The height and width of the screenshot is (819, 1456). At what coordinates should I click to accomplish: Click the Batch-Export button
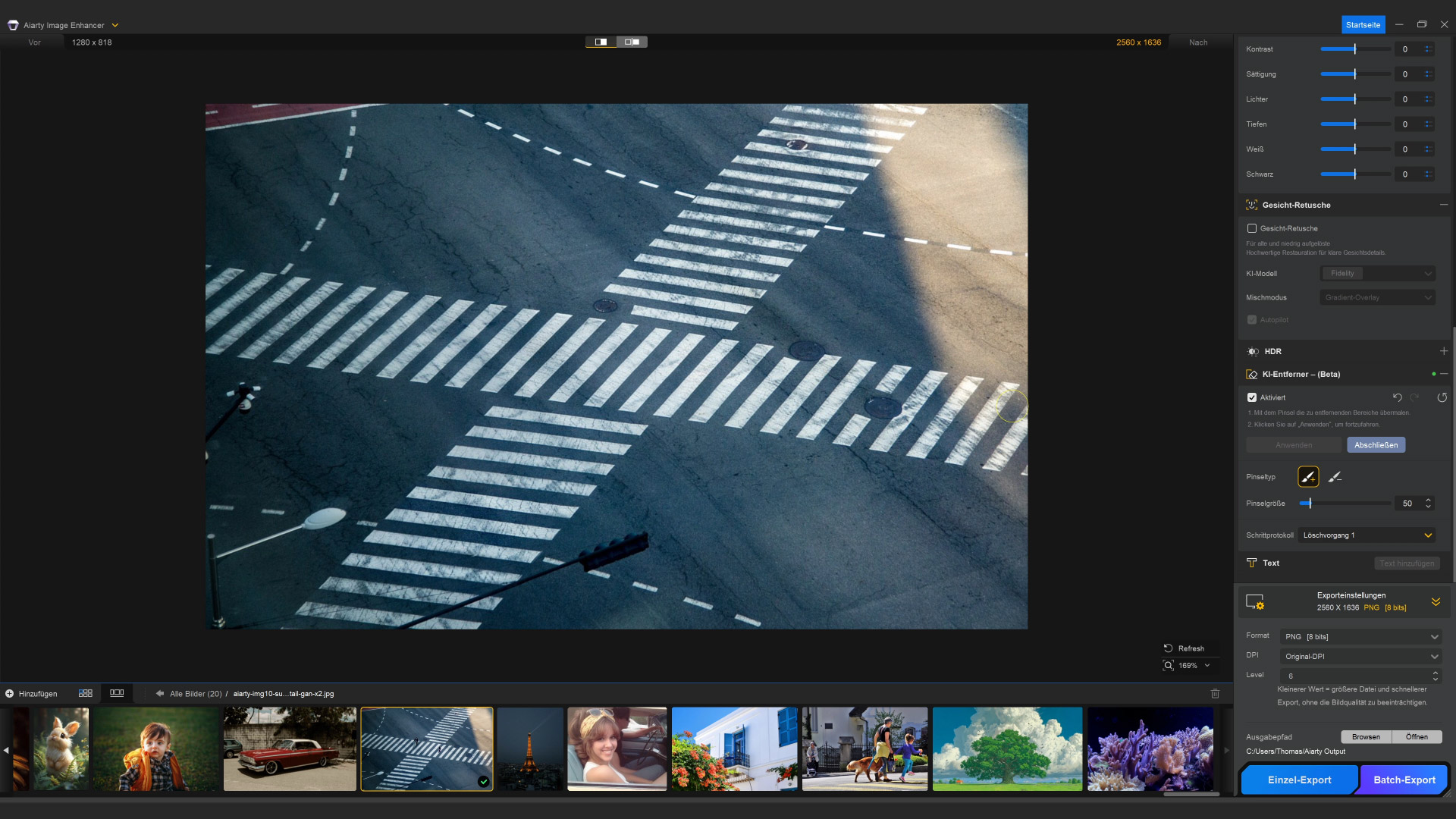pyautogui.click(x=1404, y=780)
